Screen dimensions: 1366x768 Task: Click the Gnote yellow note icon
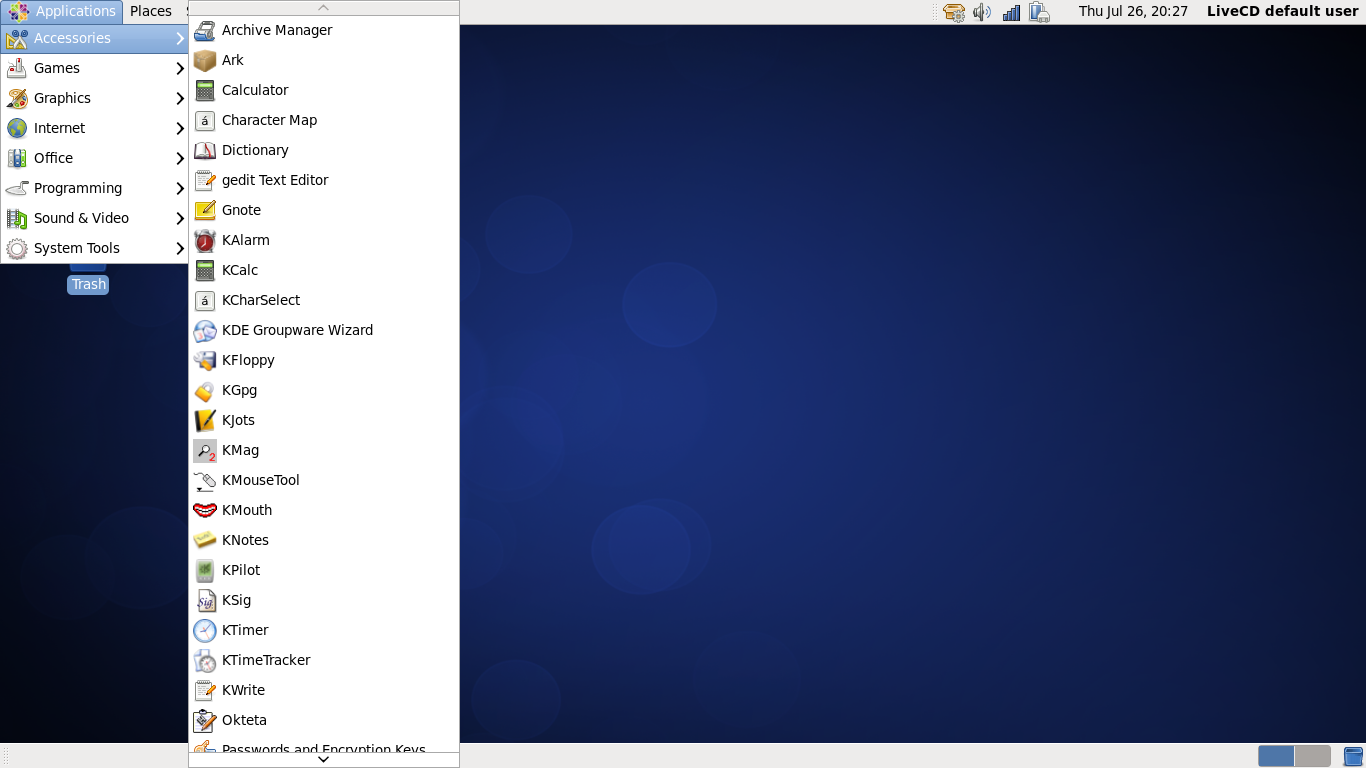coord(205,210)
